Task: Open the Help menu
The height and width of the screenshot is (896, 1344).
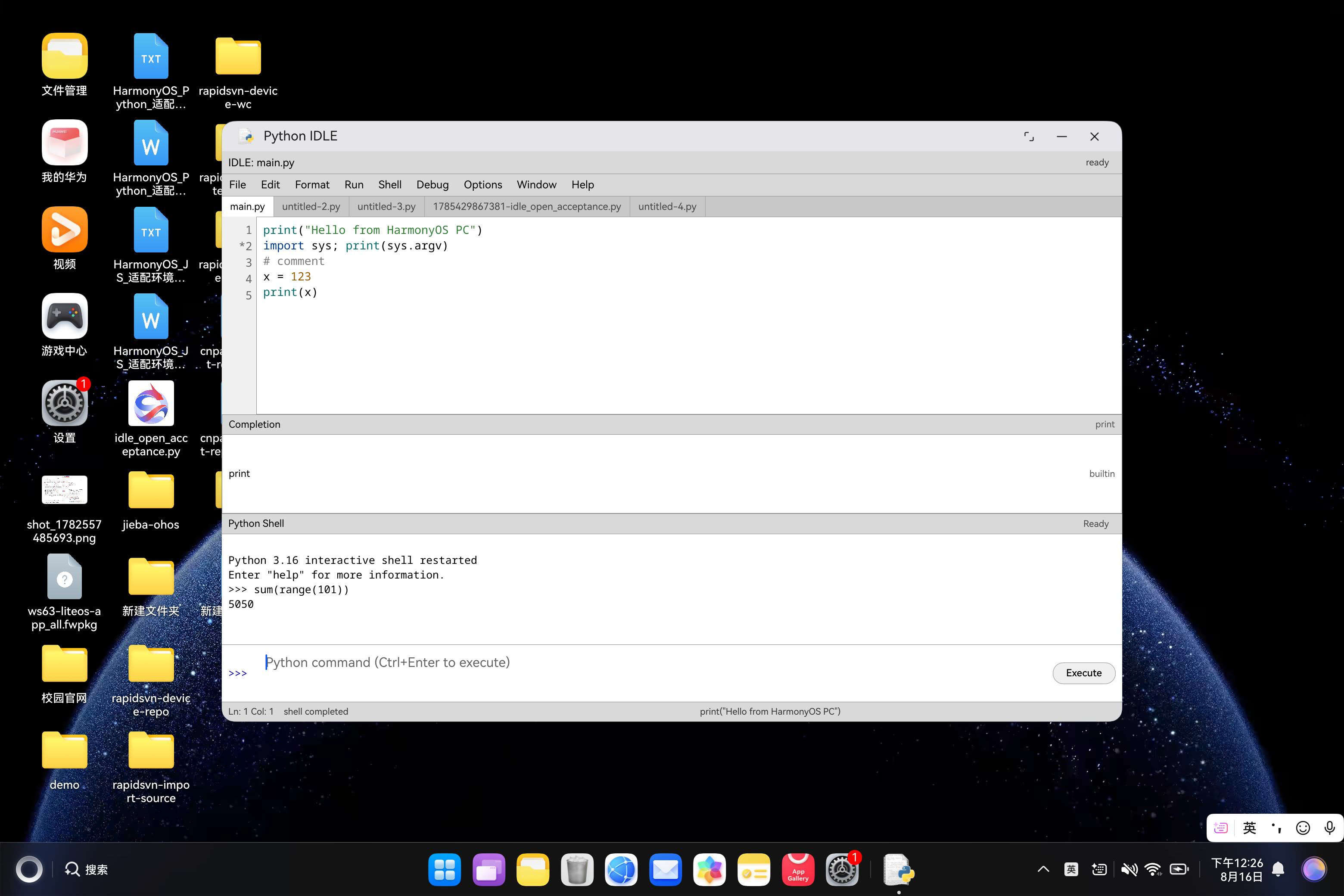Action: [x=583, y=184]
